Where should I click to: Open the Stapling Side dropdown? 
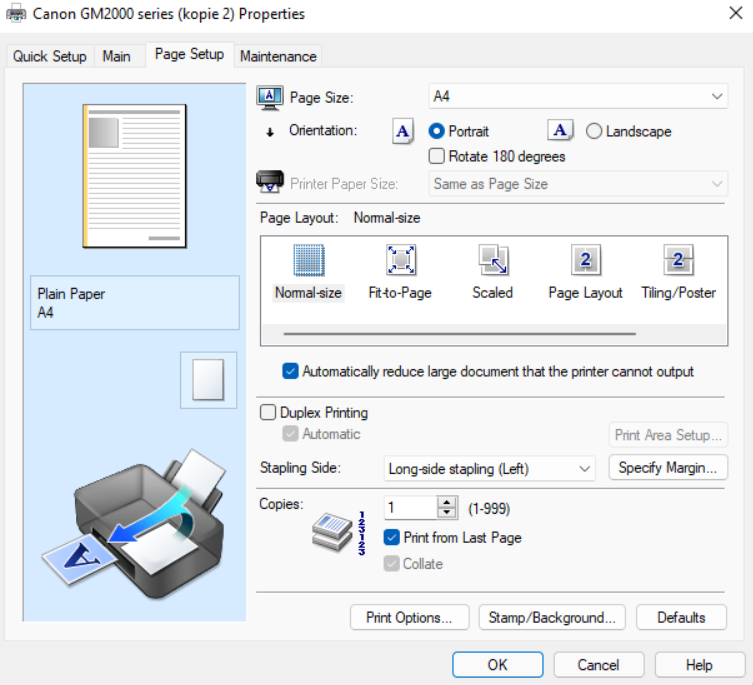coord(489,468)
